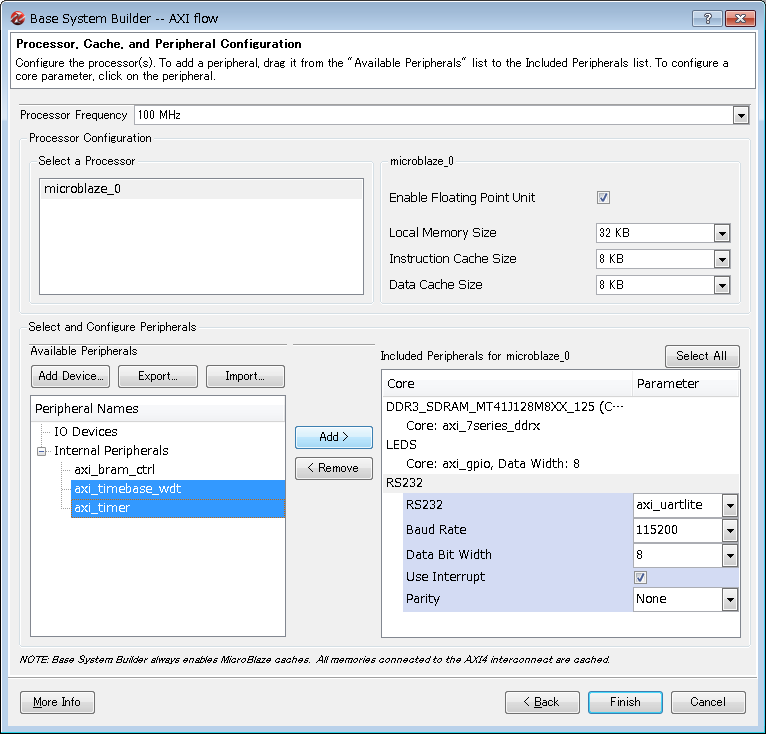The image size is (766, 734).
Task: Open the Parity dropdown
Action: [x=730, y=599]
